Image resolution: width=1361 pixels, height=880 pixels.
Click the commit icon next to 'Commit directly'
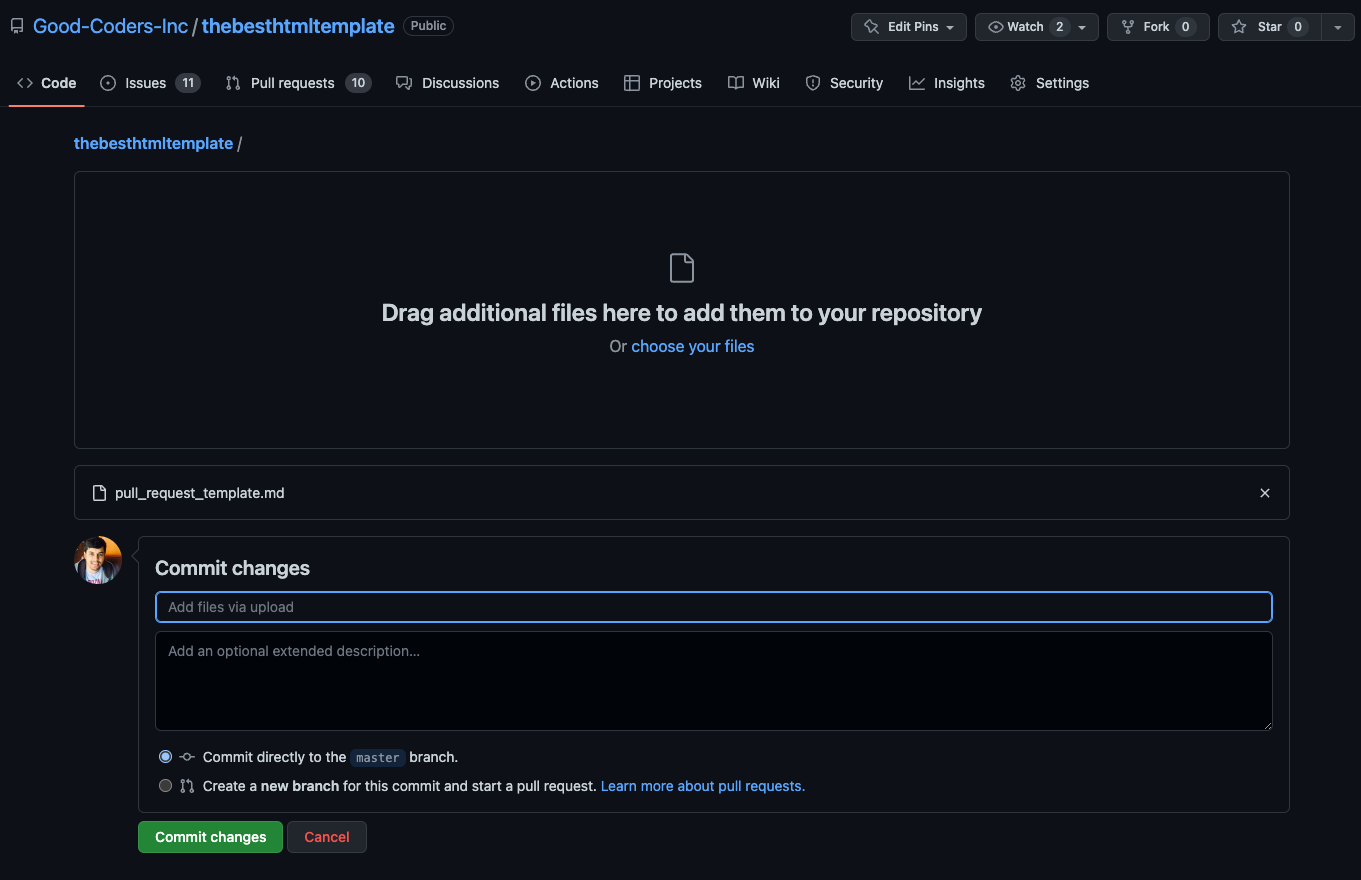pyautogui.click(x=187, y=757)
